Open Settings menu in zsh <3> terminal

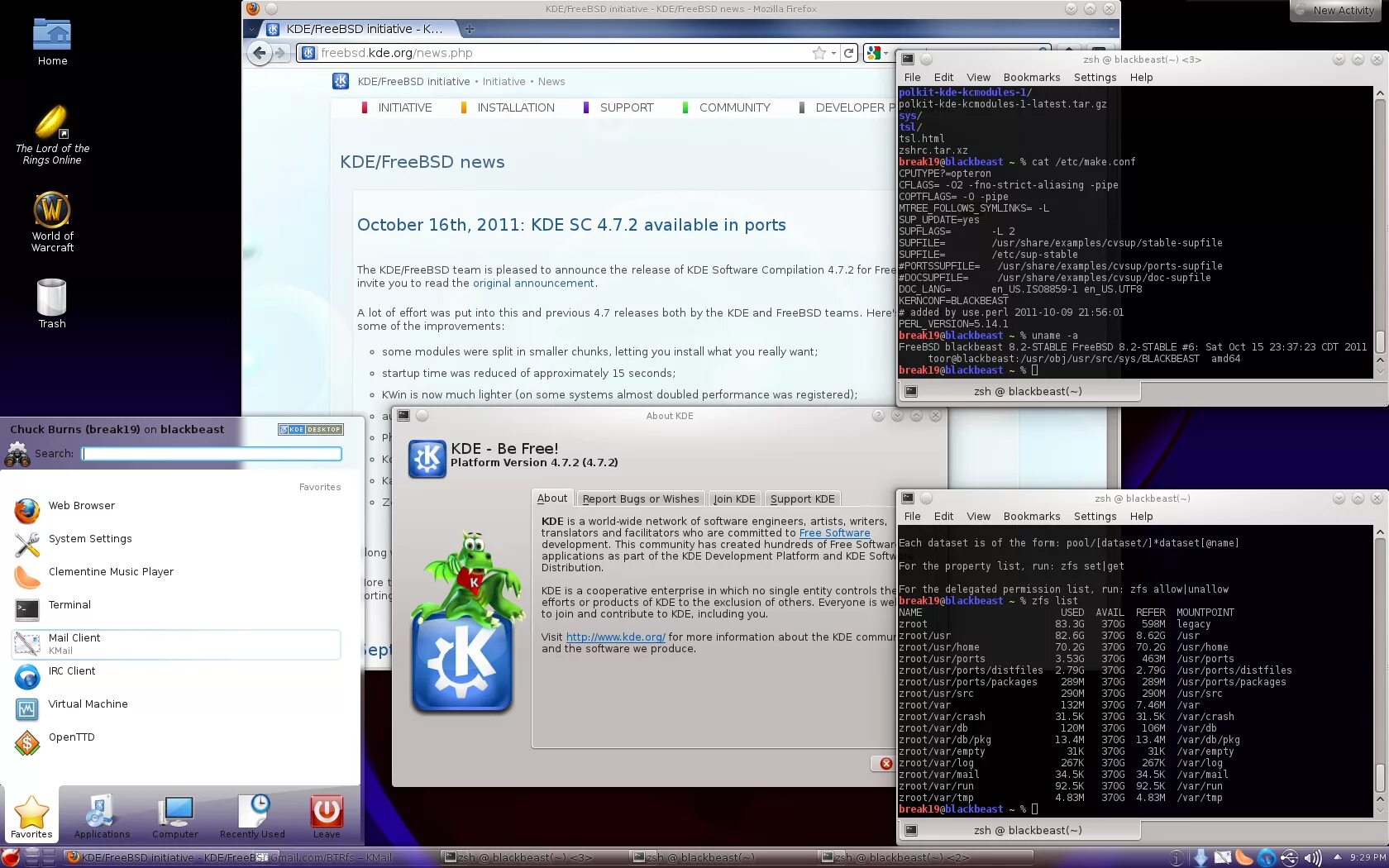coord(1095,77)
